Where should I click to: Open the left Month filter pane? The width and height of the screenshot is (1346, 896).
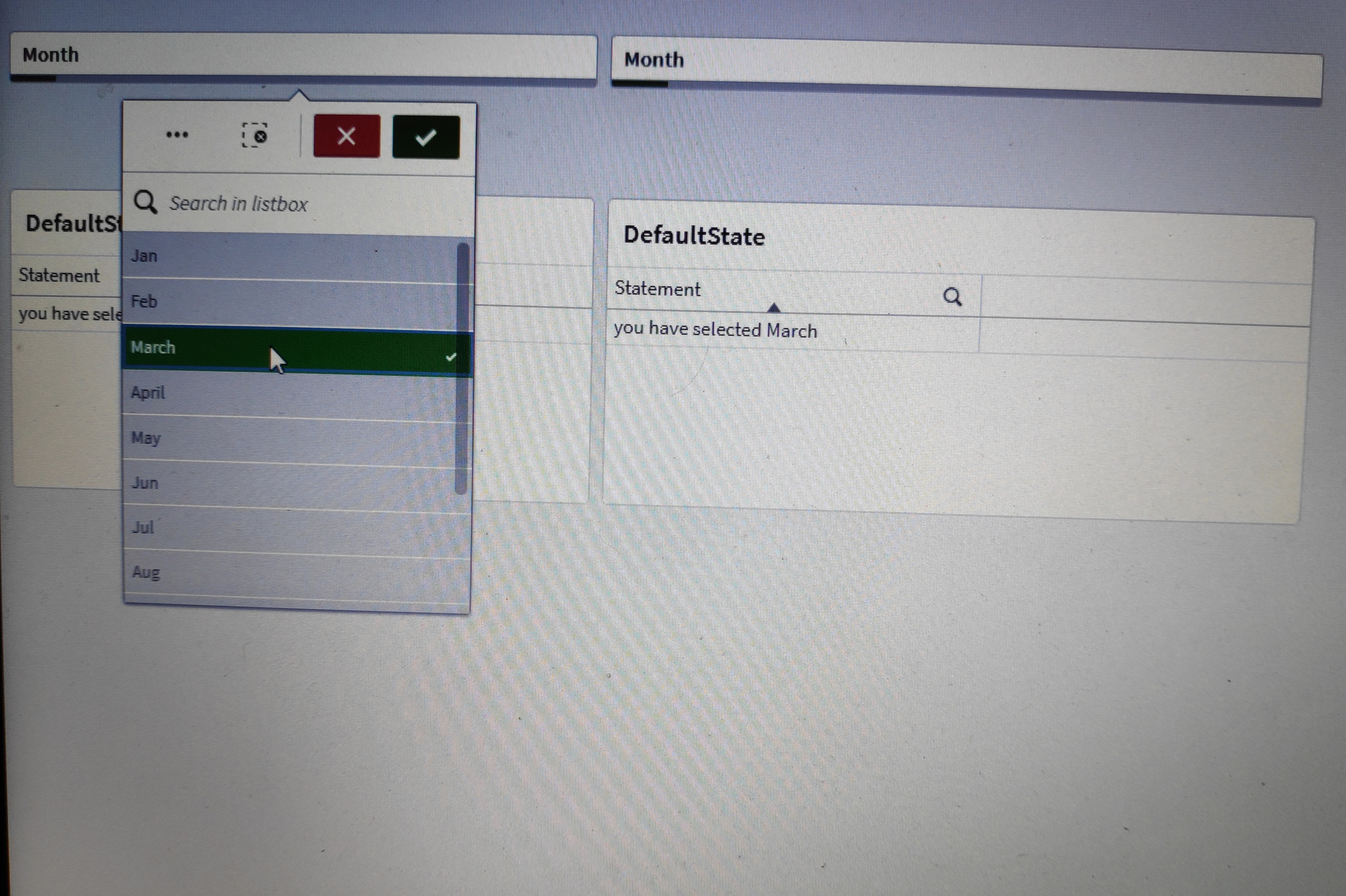coord(303,55)
